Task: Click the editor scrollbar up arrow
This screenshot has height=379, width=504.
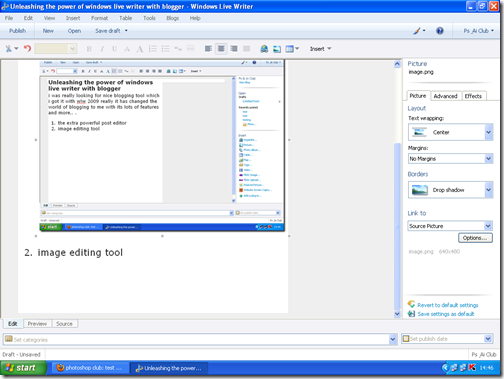Action: click(x=397, y=64)
